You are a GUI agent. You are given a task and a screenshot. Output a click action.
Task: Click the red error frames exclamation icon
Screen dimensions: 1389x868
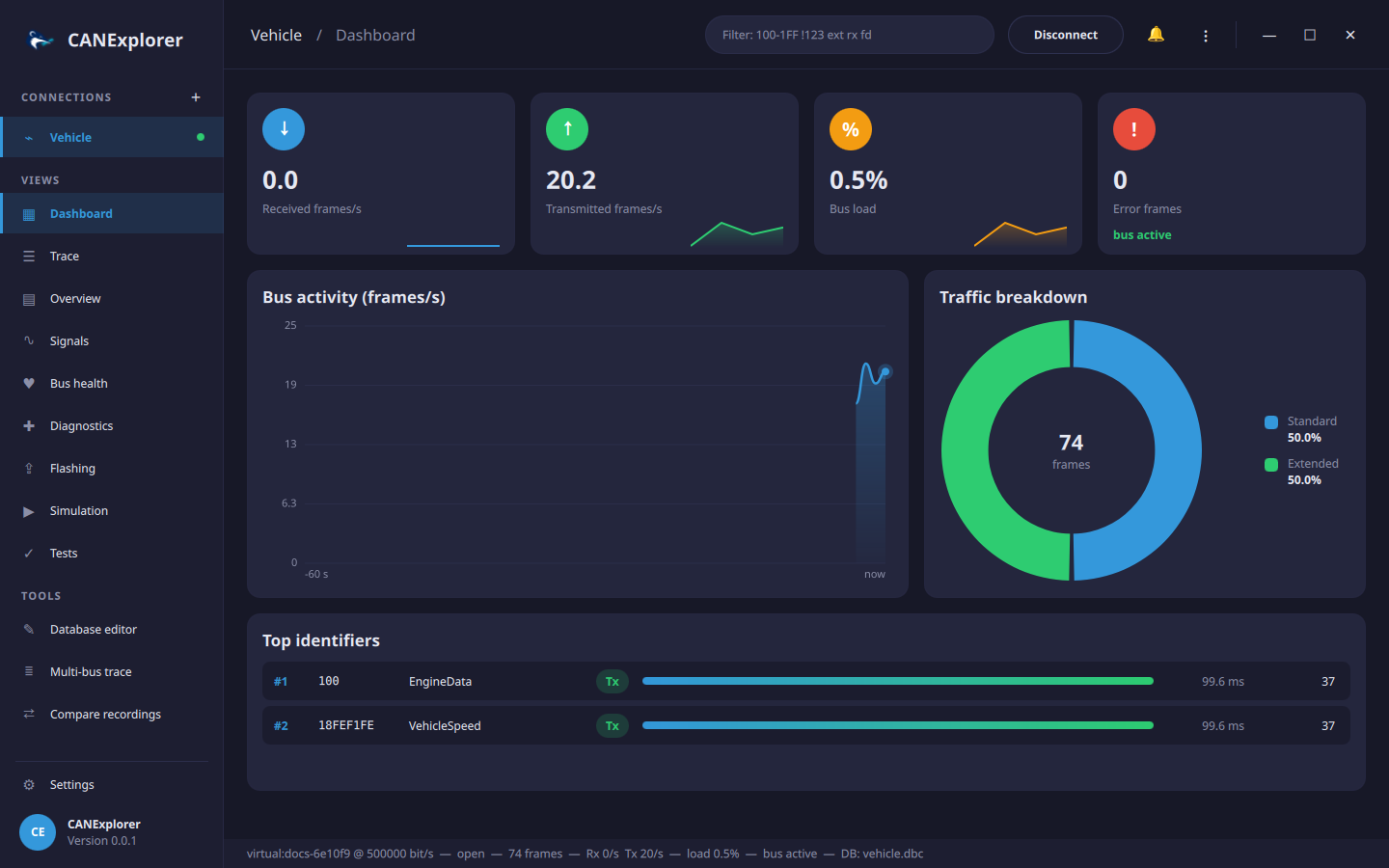1134,129
